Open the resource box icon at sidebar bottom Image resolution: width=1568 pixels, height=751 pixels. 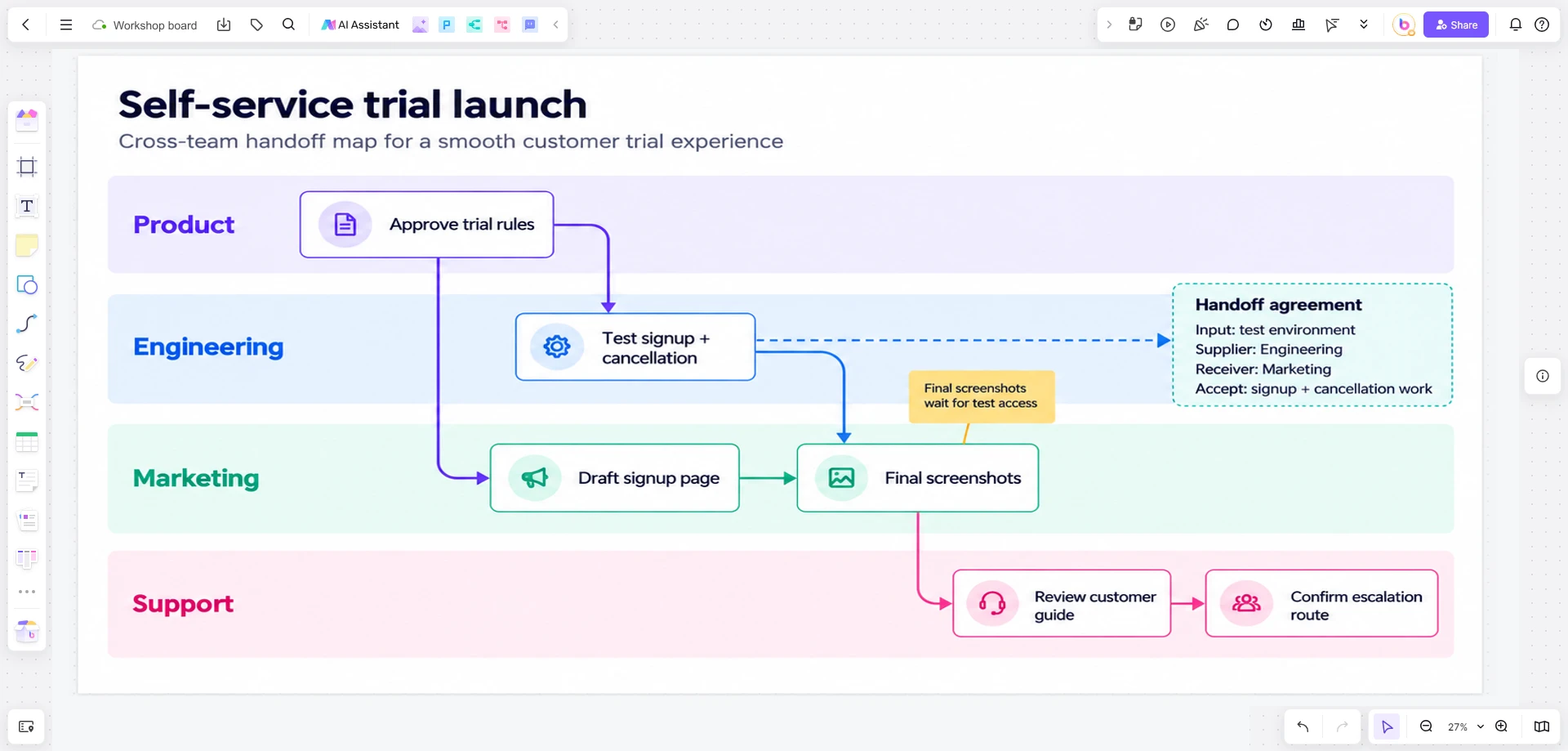(x=27, y=630)
